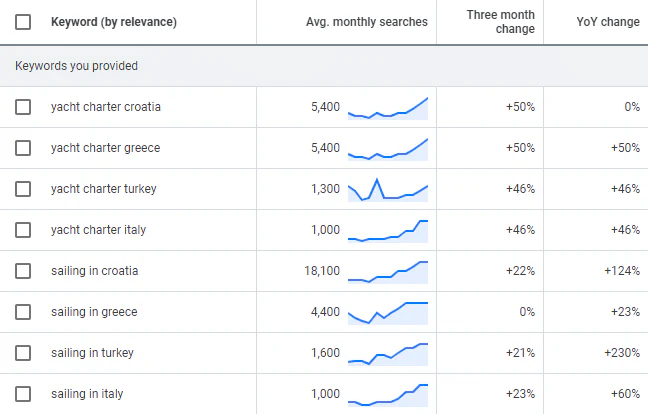Click the 18,100 monthly searches value
This screenshot has width=648, height=414.
click(x=322, y=271)
